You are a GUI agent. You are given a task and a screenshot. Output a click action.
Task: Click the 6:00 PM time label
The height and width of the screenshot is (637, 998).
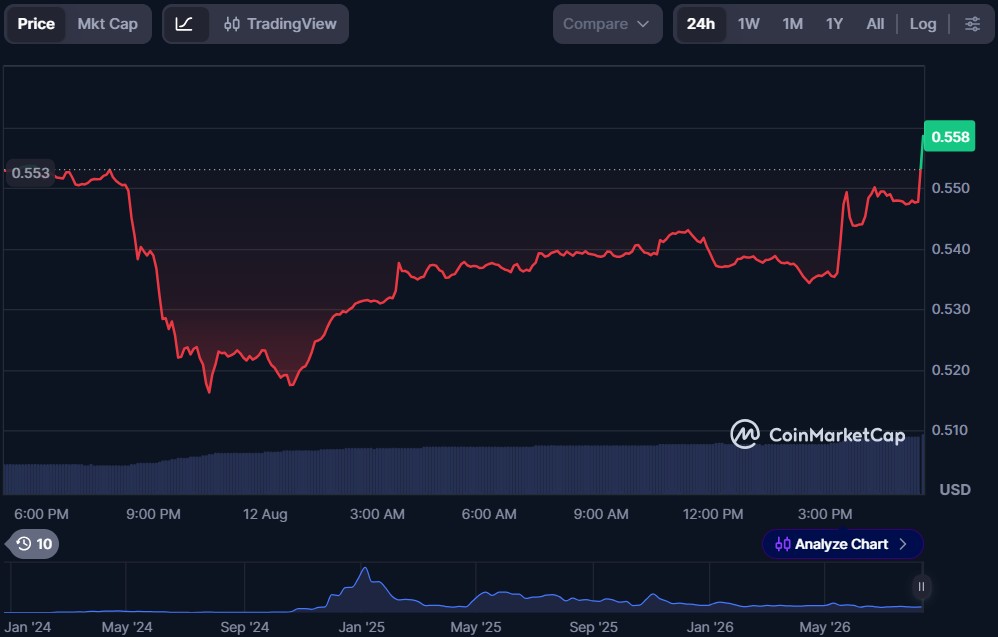pos(41,514)
